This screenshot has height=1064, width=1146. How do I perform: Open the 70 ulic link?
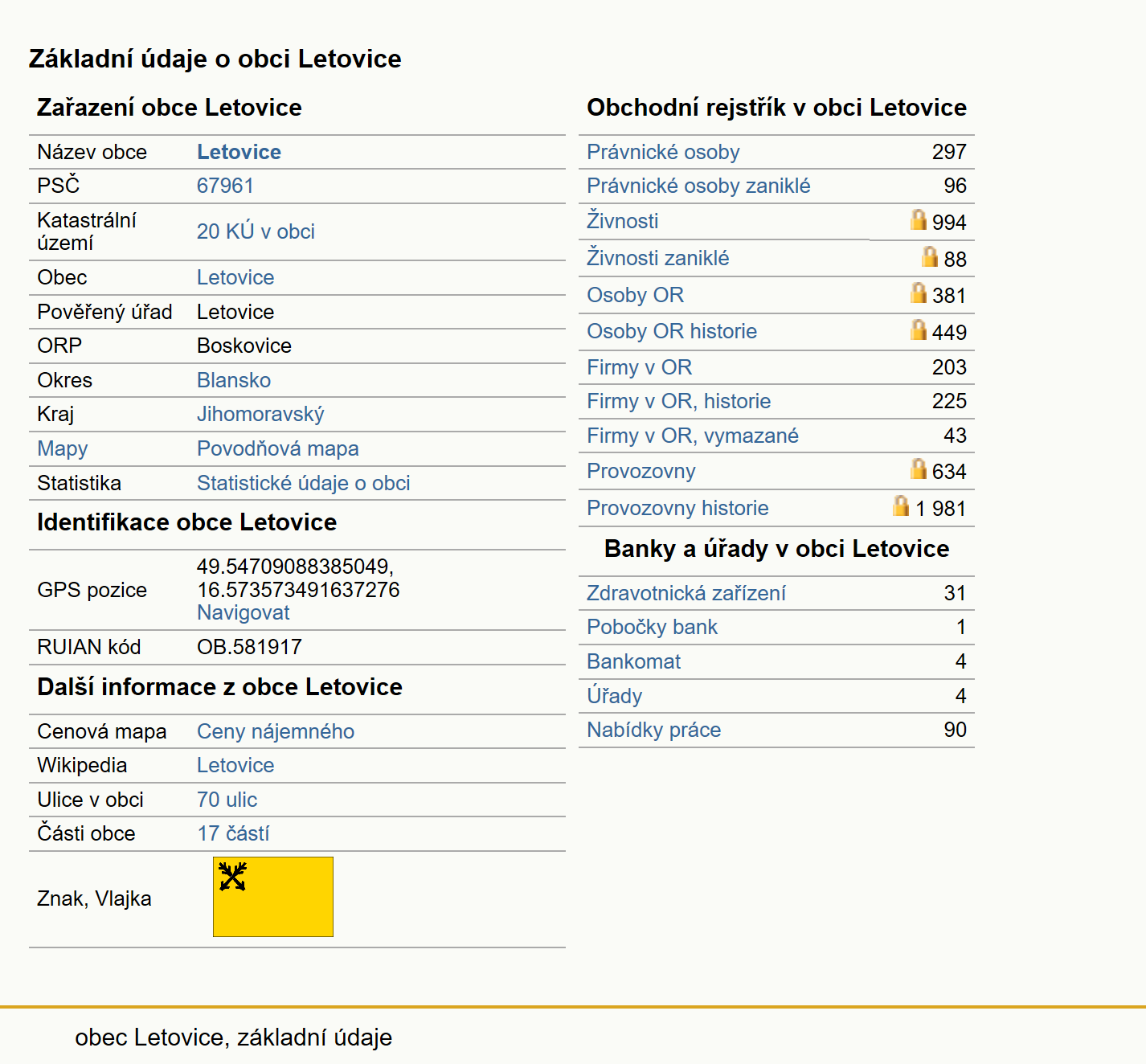click(x=227, y=800)
